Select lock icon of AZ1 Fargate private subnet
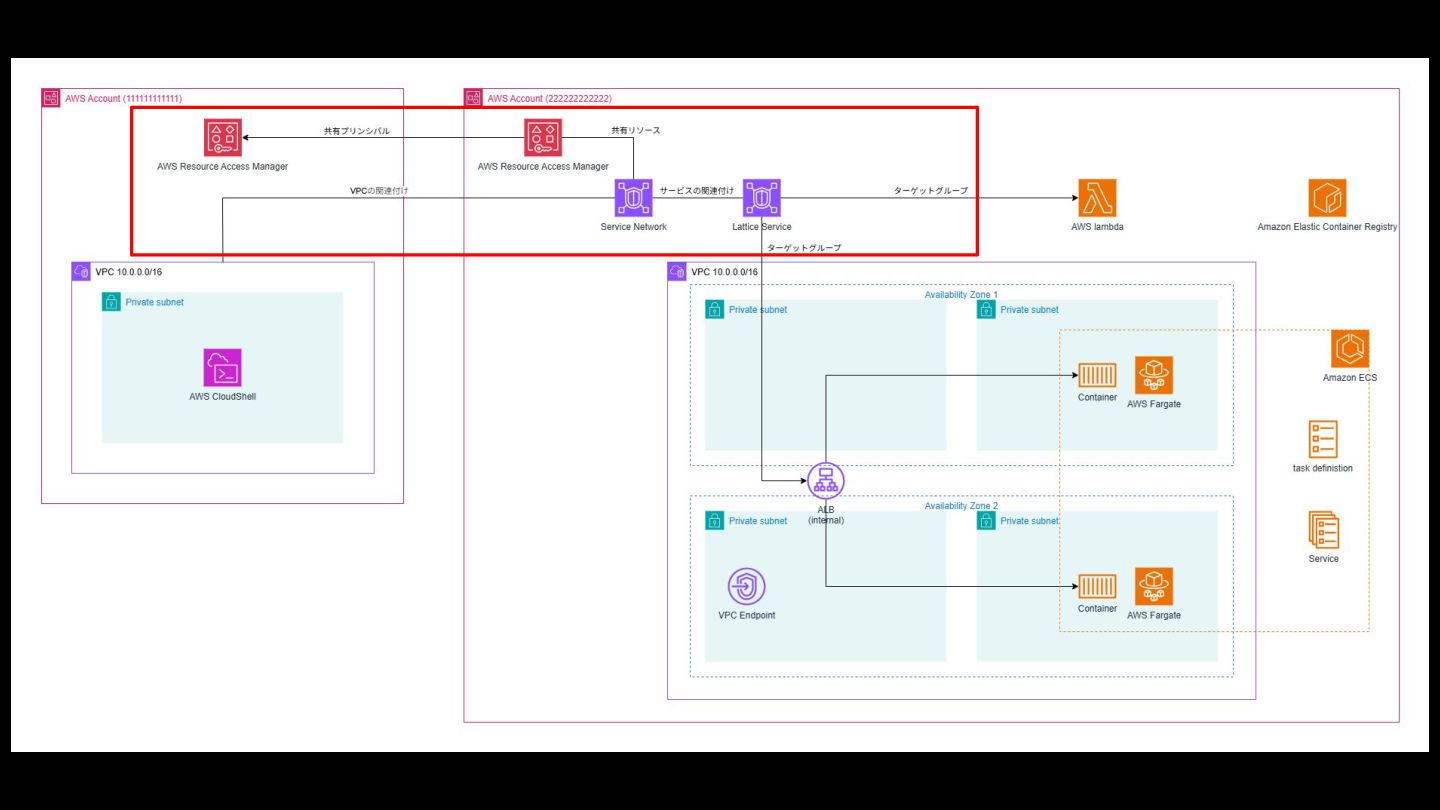The width and height of the screenshot is (1440, 810). click(x=986, y=310)
